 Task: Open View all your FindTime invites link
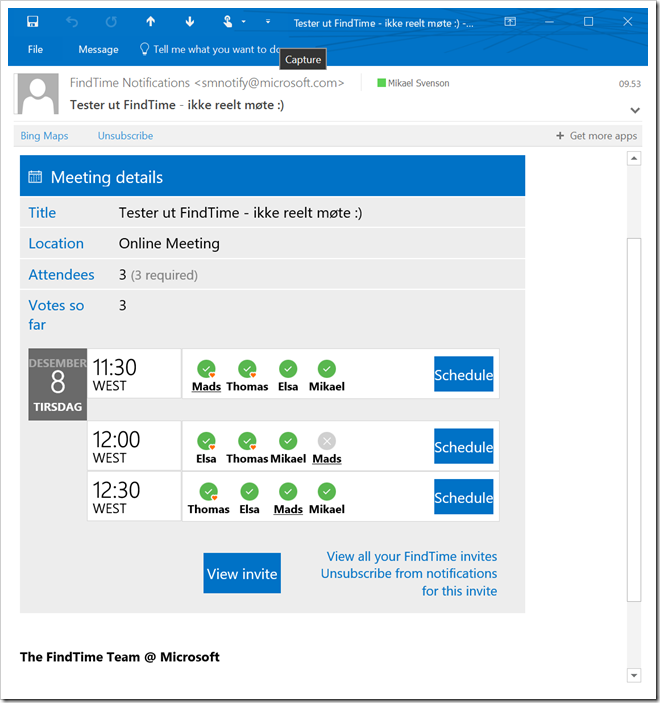[x=412, y=556]
